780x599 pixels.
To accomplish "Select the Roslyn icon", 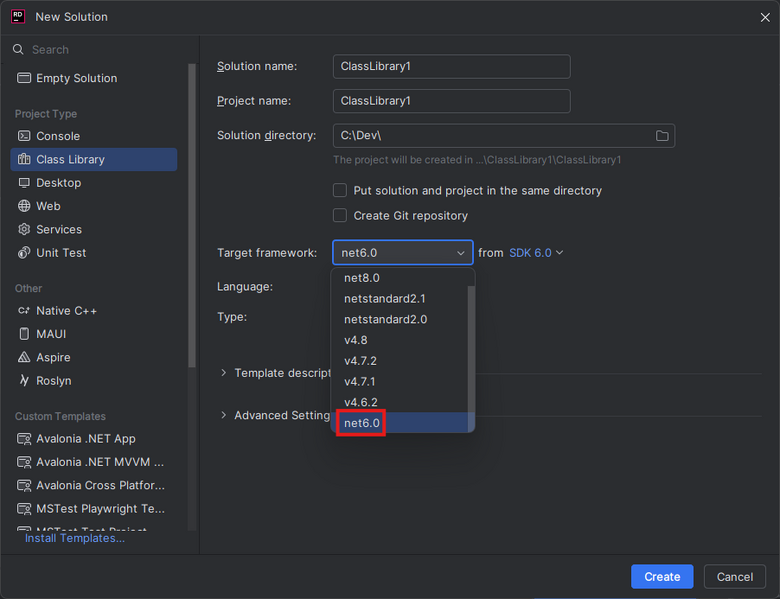I will tap(24, 381).
